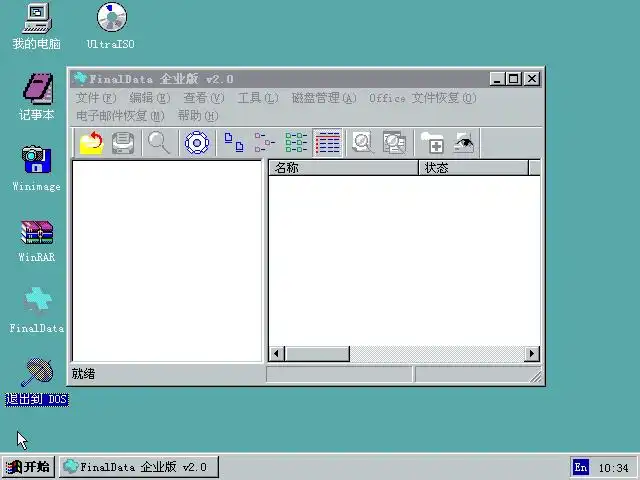Open the 文件(F) menu
Viewport: 640px width, 480px height.
(x=96, y=98)
